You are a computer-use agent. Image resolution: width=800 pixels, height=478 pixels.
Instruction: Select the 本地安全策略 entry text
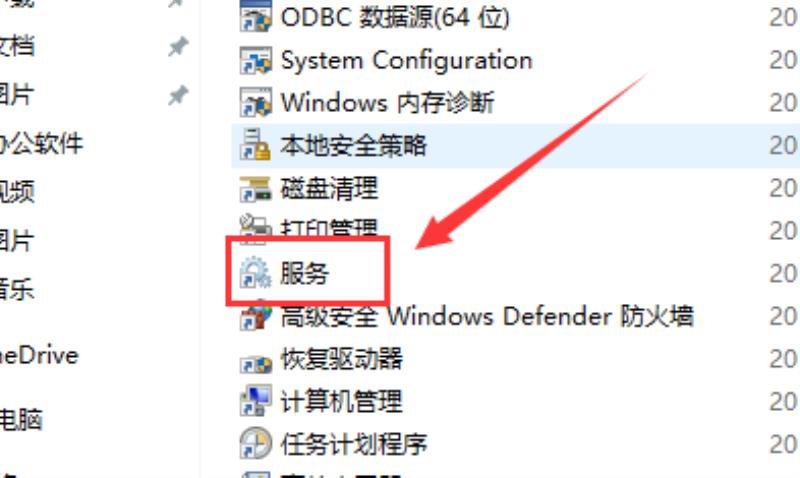click(x=353, y=145)
